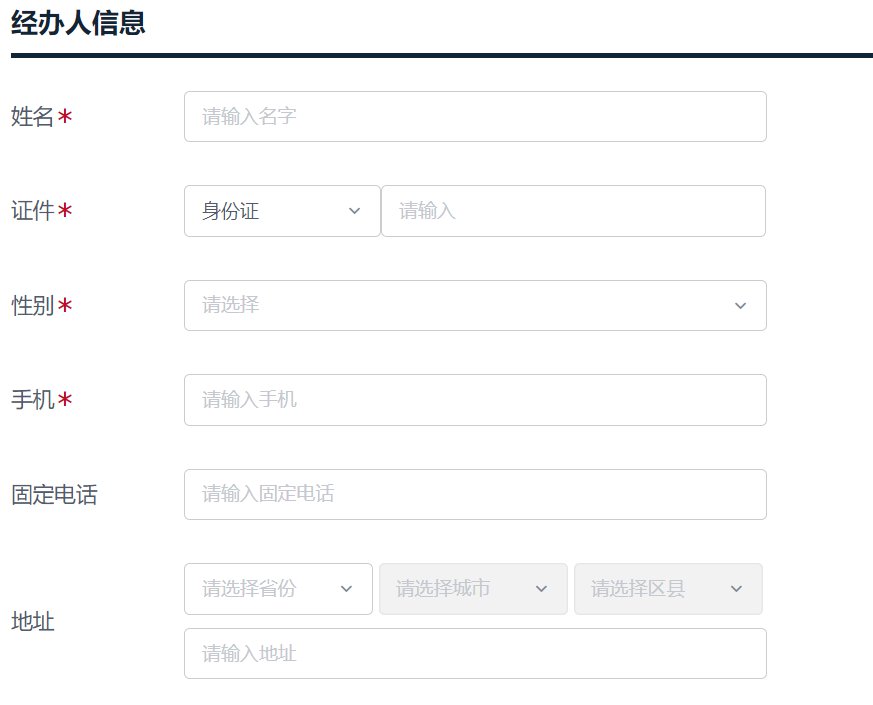Click the chevron arrow in the 省份 selector

346,589
